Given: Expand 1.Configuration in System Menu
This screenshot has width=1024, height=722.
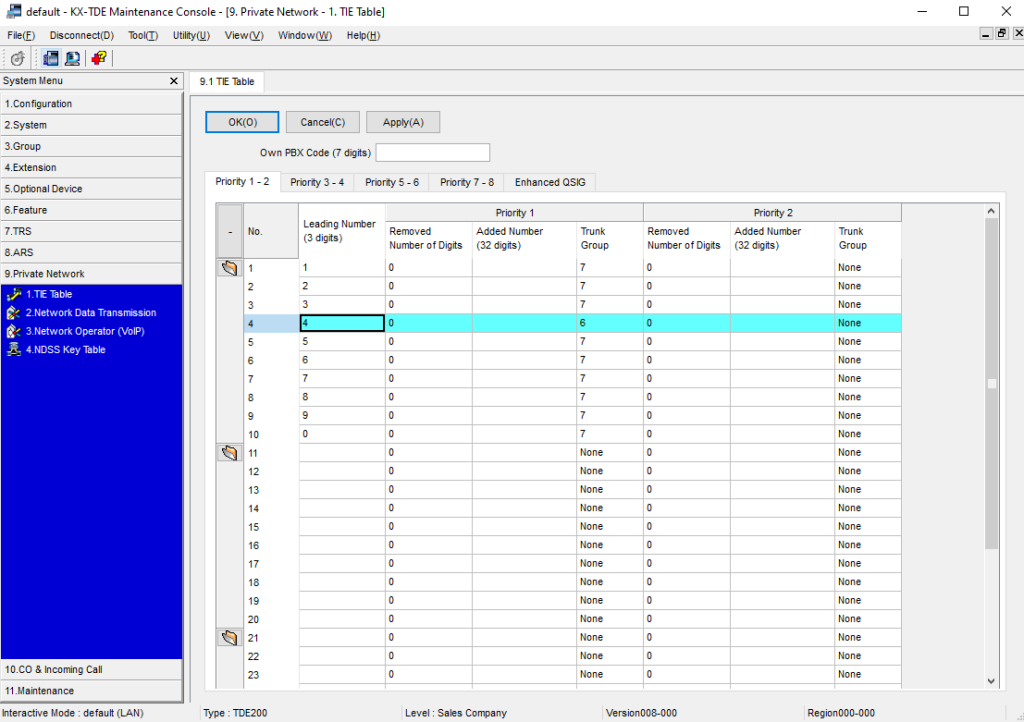Looking at the screenshot, I should tap(91, 104).
